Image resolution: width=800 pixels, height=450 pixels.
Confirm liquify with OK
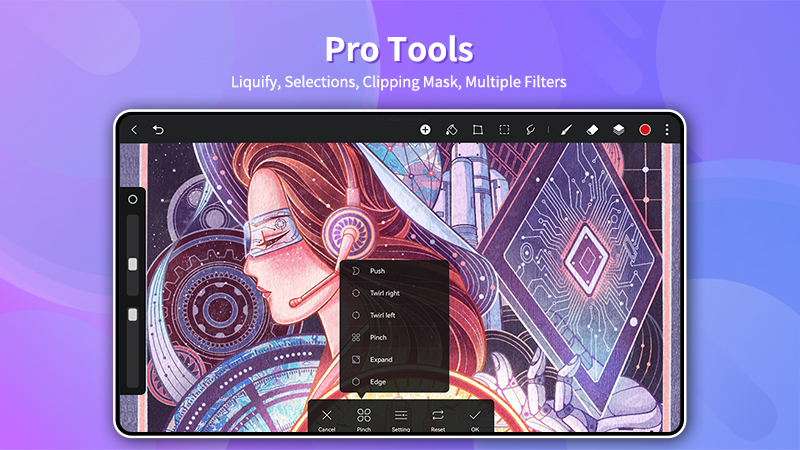tap(475, 419)
